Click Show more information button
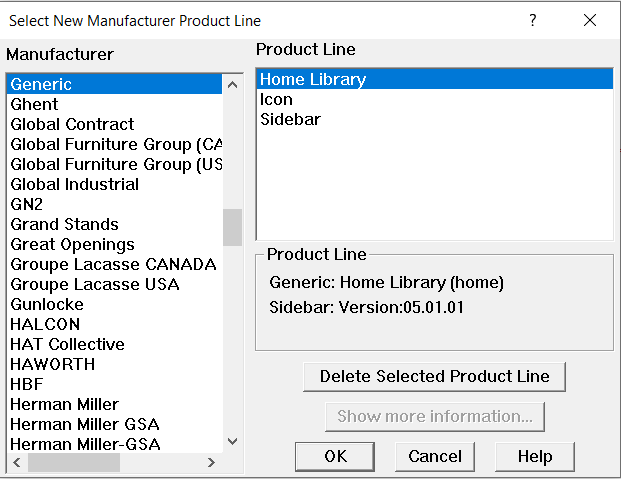 tap(434, 416)
